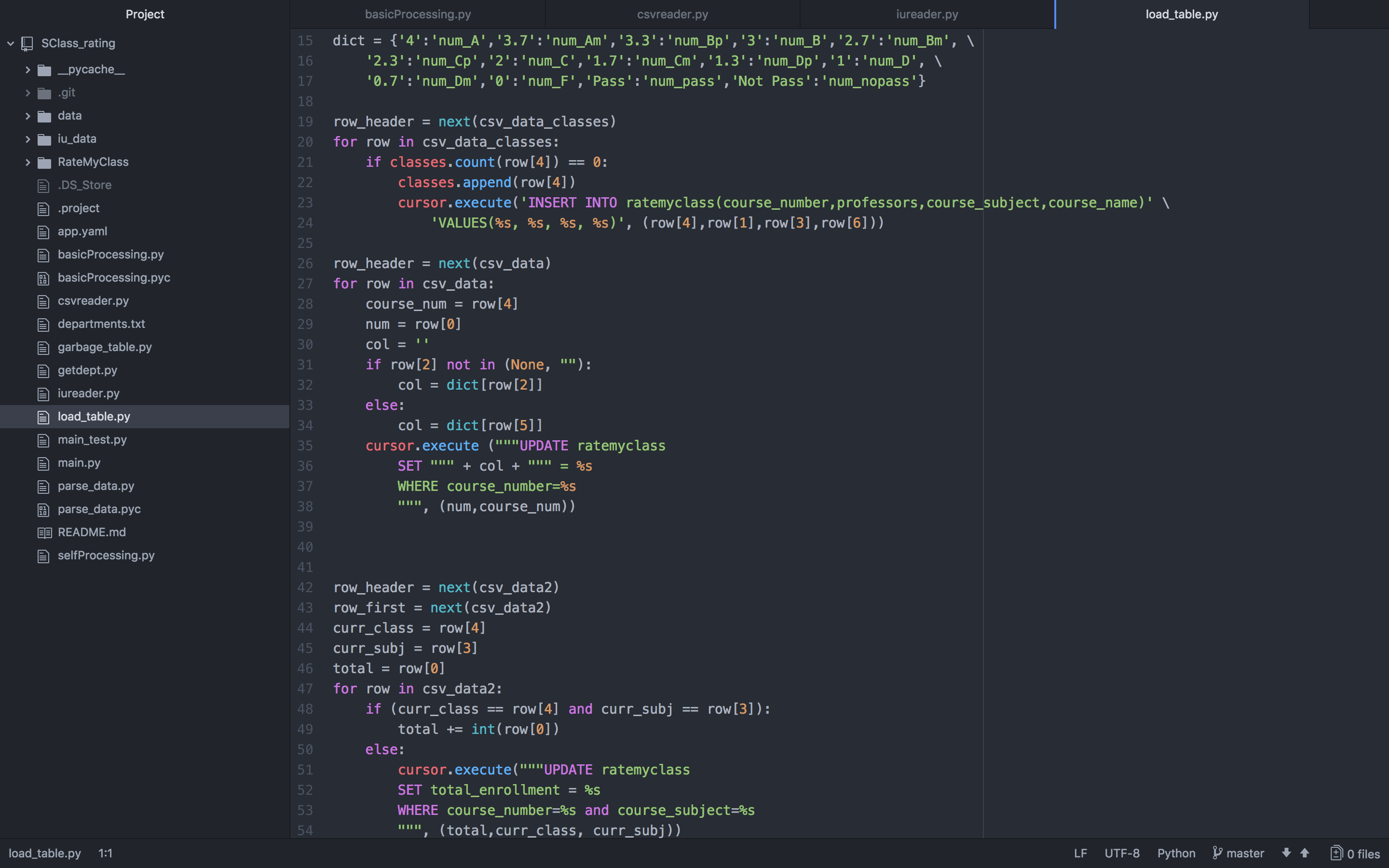This screenshot has width=1389, height=868.
Task: Click the SClass_rating repository icon
Action: point(27,43)
